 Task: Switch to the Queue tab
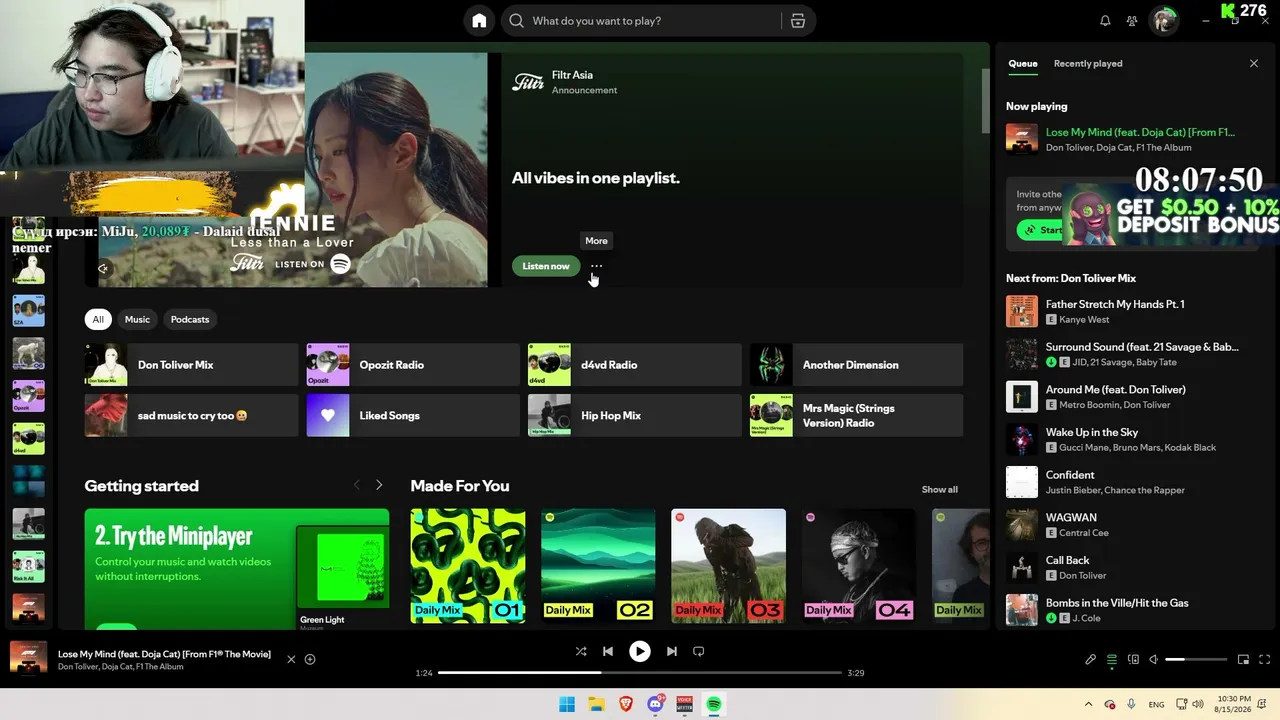tap(1023, 64)
